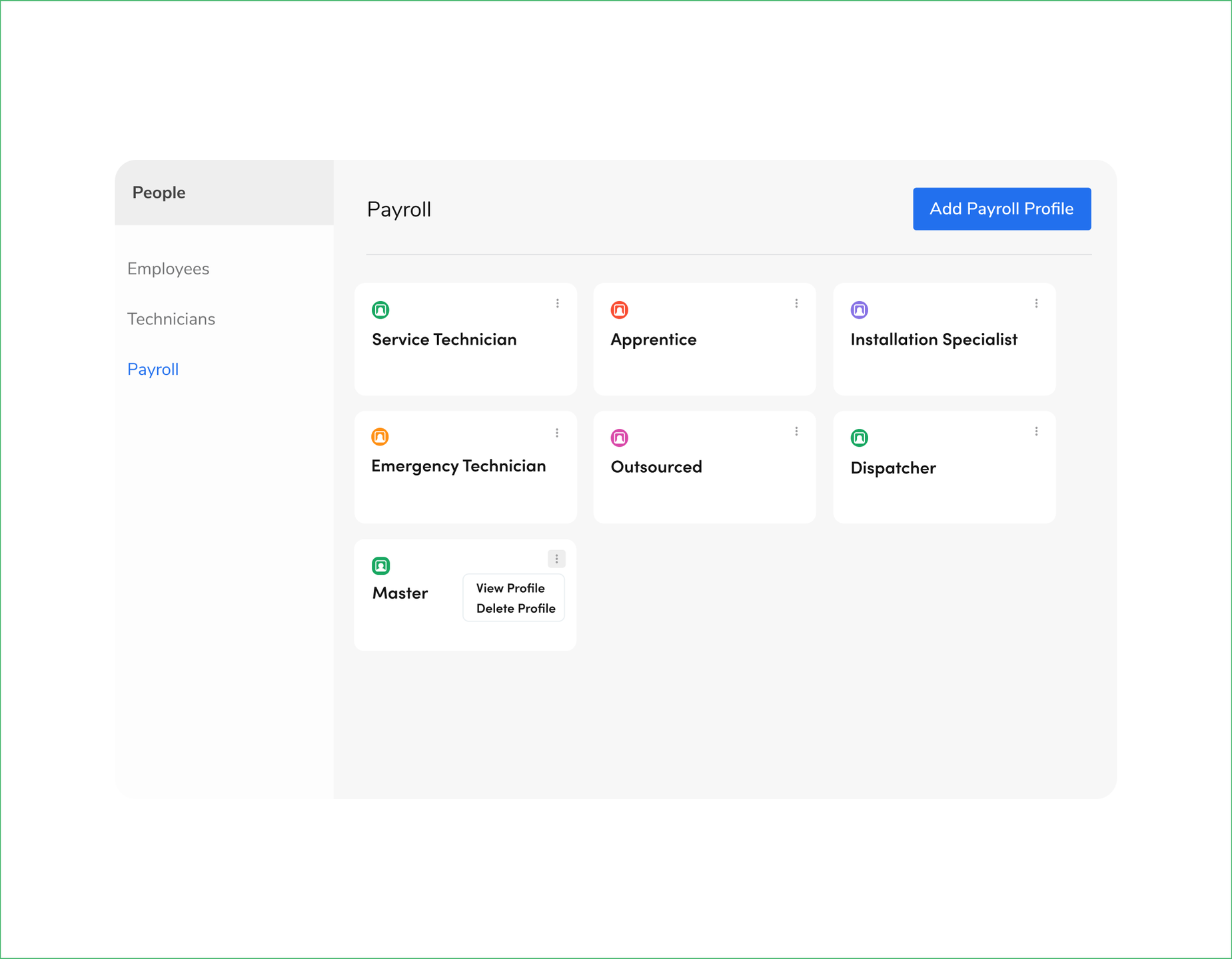The image size is (1232, 959).
Task: Navigate to the Technicians section
Action: coord(171,320)
